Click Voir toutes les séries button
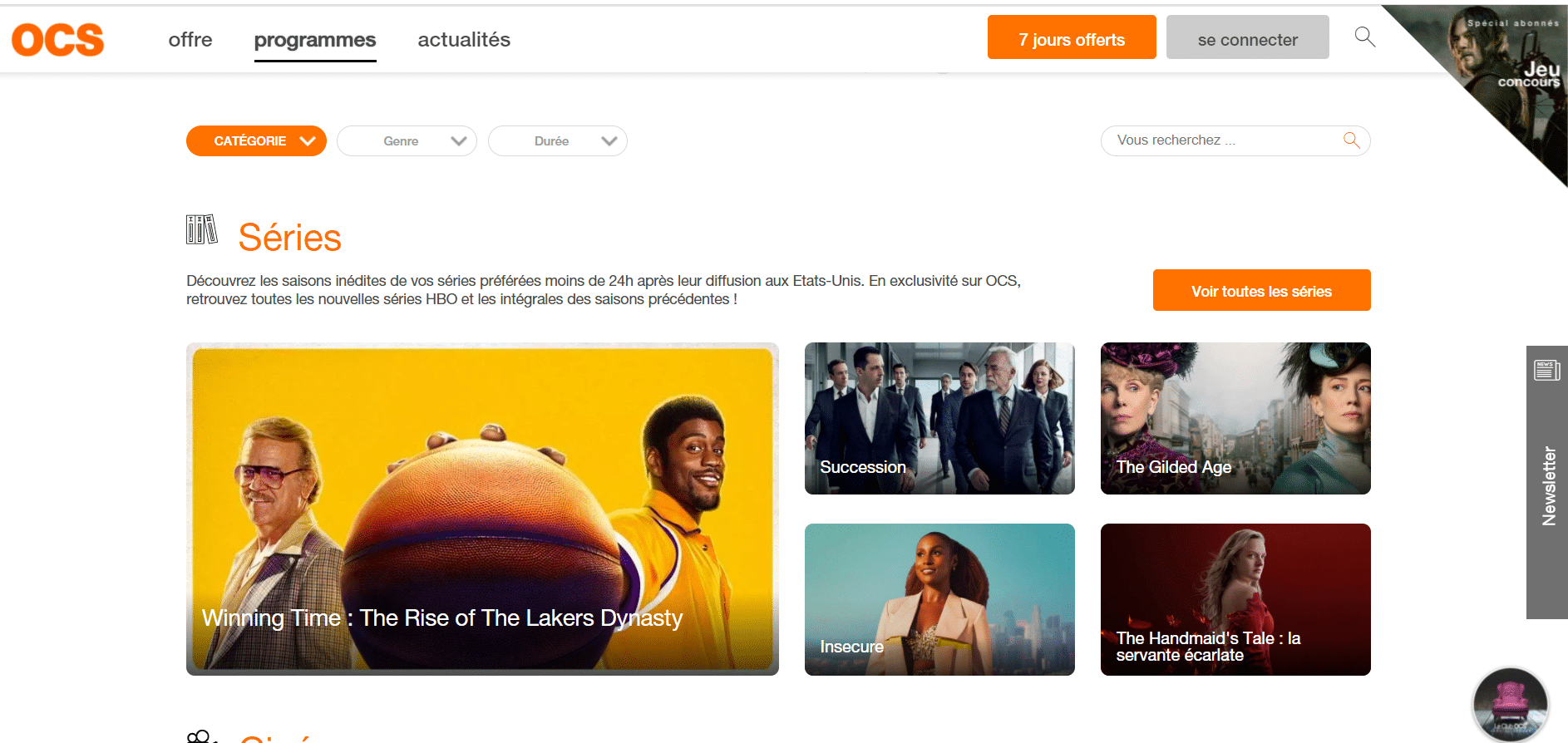1568x743 pixels. click(x=1262, y=290)
